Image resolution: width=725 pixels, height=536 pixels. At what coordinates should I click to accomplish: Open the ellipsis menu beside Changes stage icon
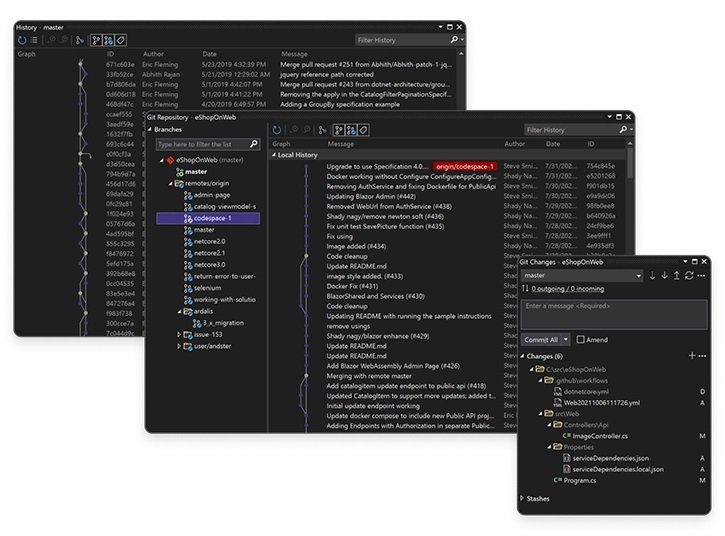702,356
